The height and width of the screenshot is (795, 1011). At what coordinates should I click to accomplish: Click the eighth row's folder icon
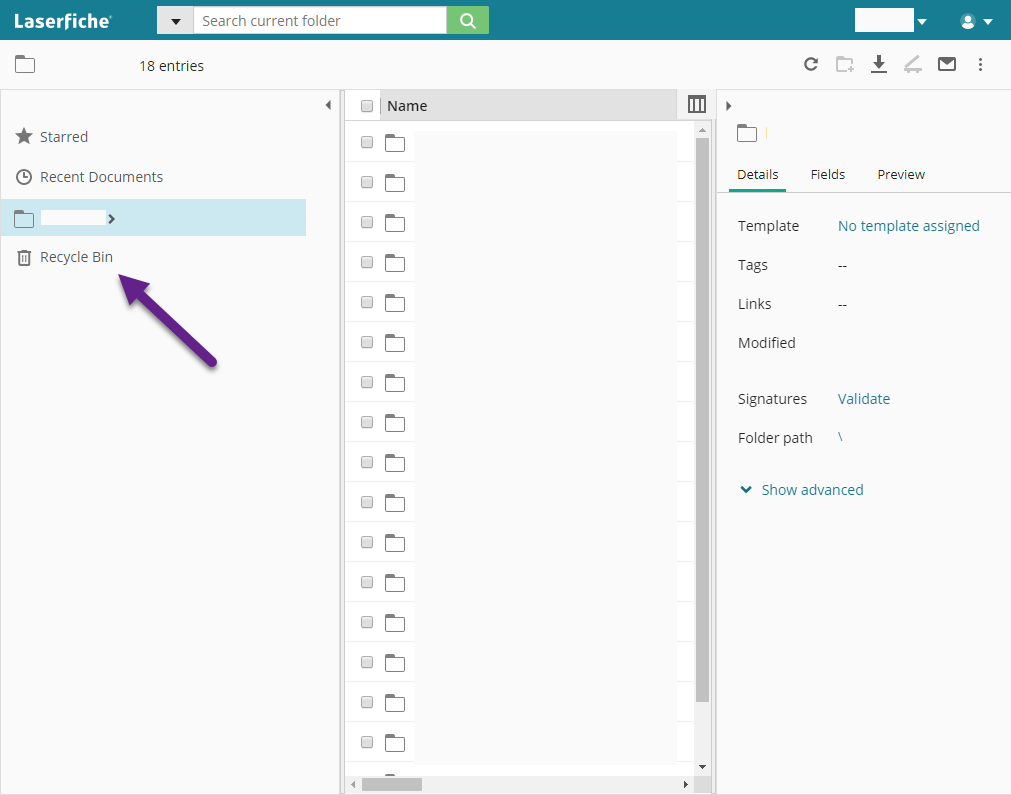click(395, 423)
